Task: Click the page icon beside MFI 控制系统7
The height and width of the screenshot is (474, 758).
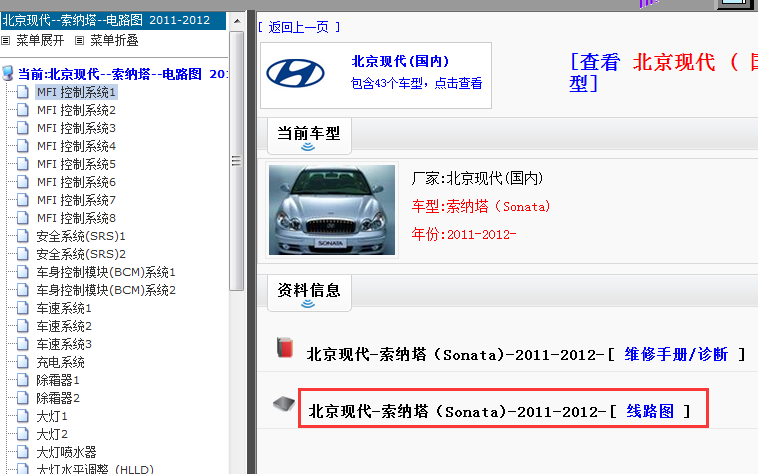Action: tap(23, 200)
